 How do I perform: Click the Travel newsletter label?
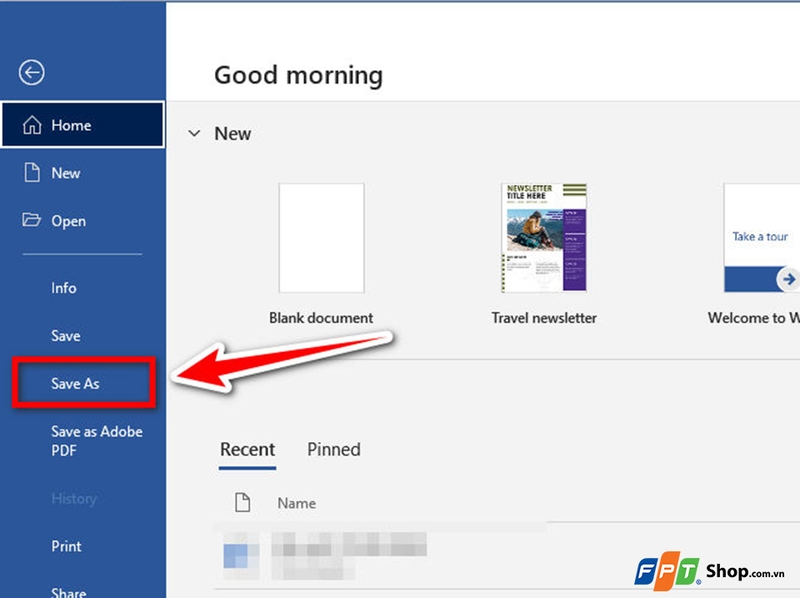point(544,318)
